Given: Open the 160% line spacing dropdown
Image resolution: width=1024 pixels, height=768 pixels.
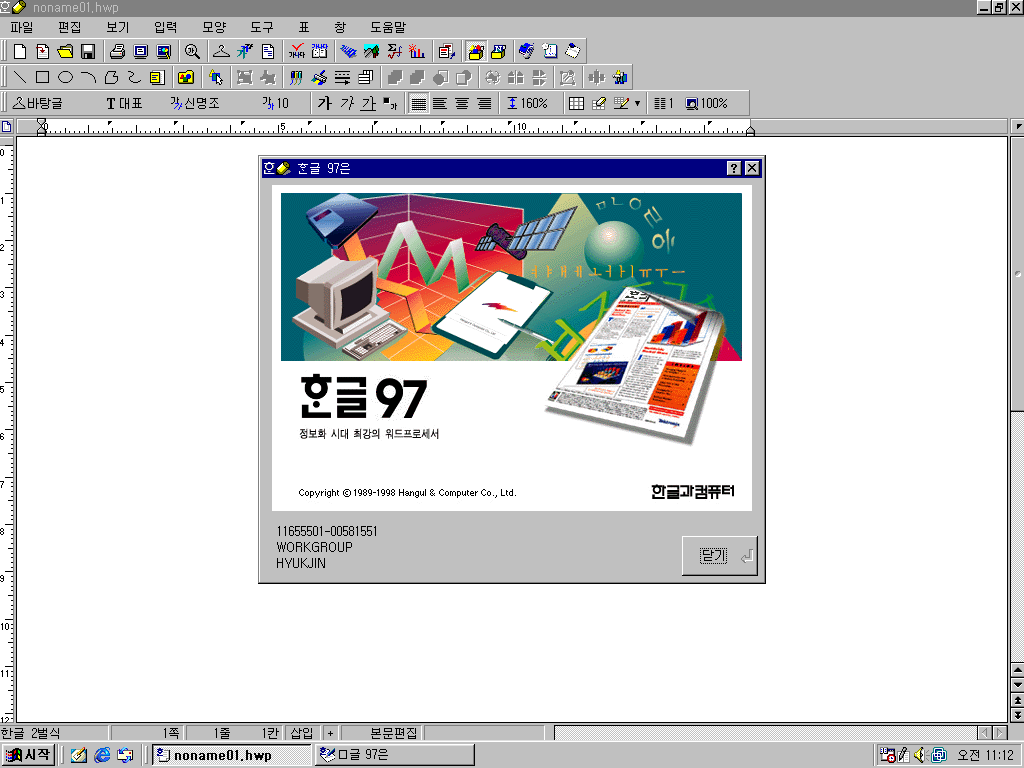Looking at the screenshot, I should [x=528, y=103].
